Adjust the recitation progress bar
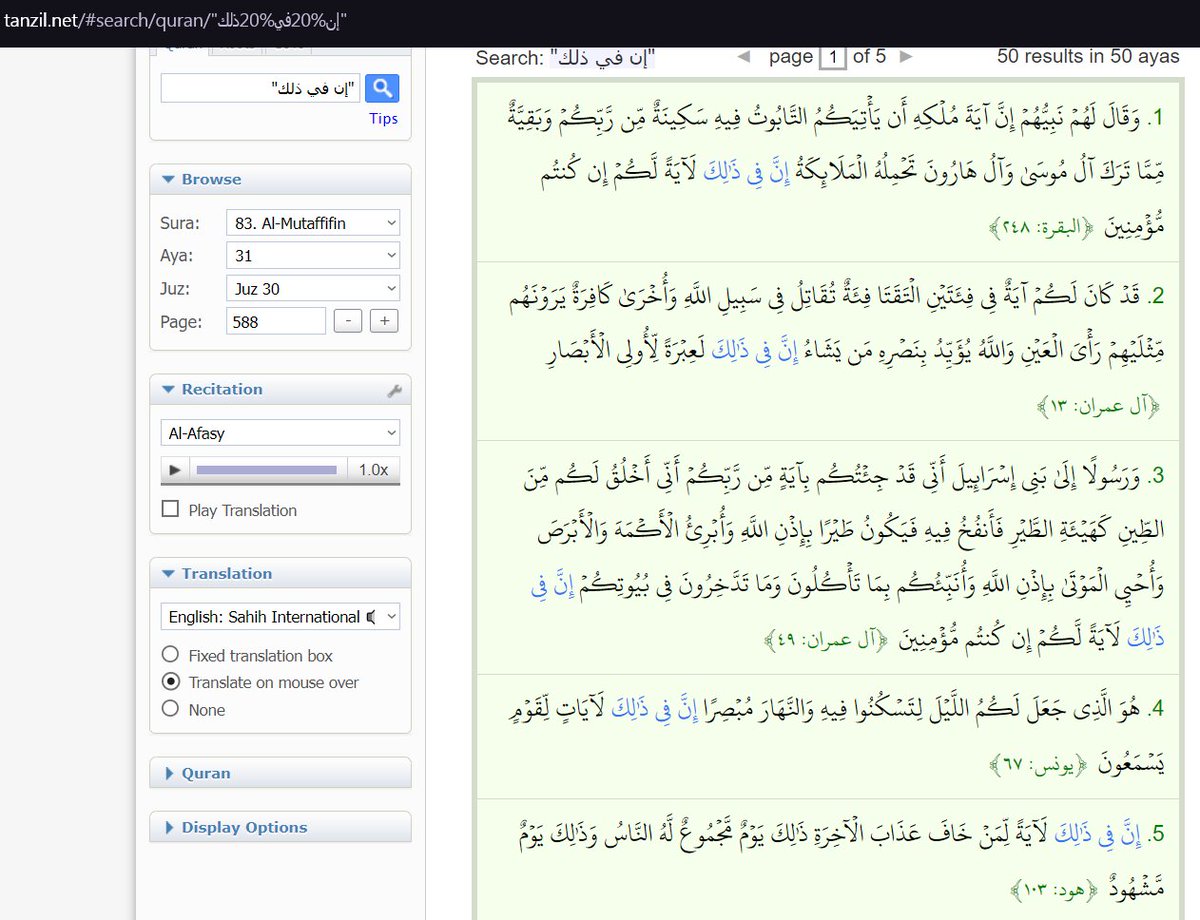The height and width of the screenshot is (920, 1200). click(x=266, y=469)
